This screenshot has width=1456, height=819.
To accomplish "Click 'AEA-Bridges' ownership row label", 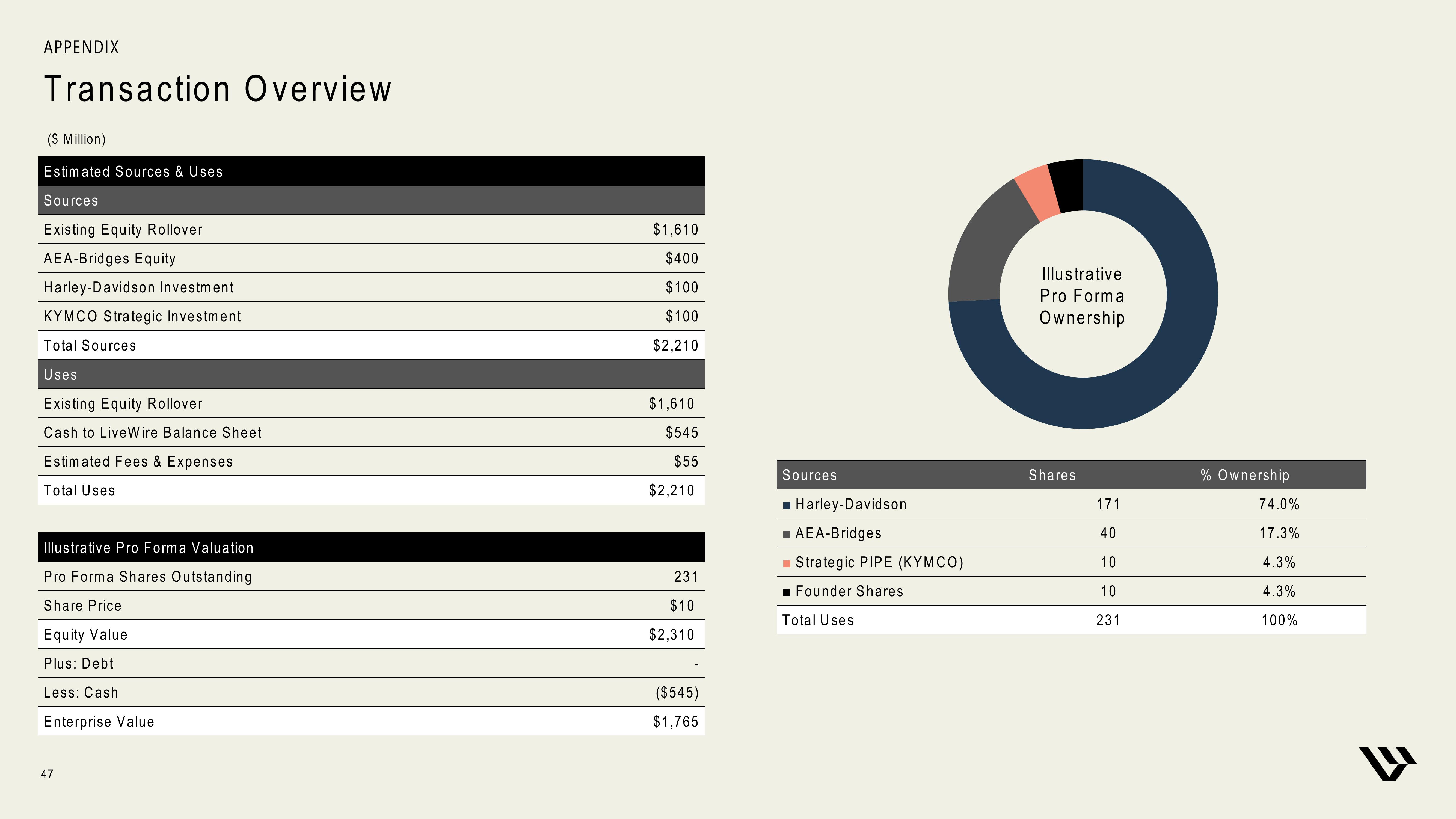I will [x=838, y=533].
